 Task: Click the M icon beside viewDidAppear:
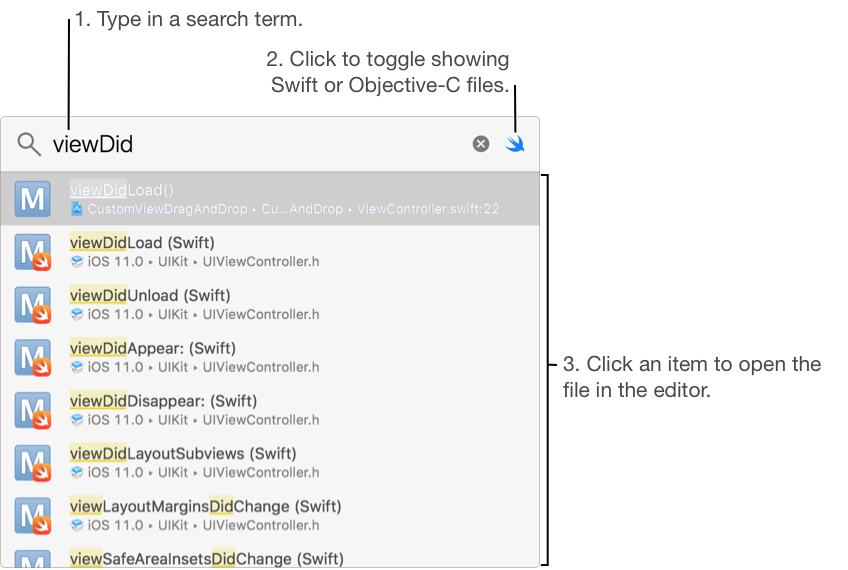(x=33, y=357)
